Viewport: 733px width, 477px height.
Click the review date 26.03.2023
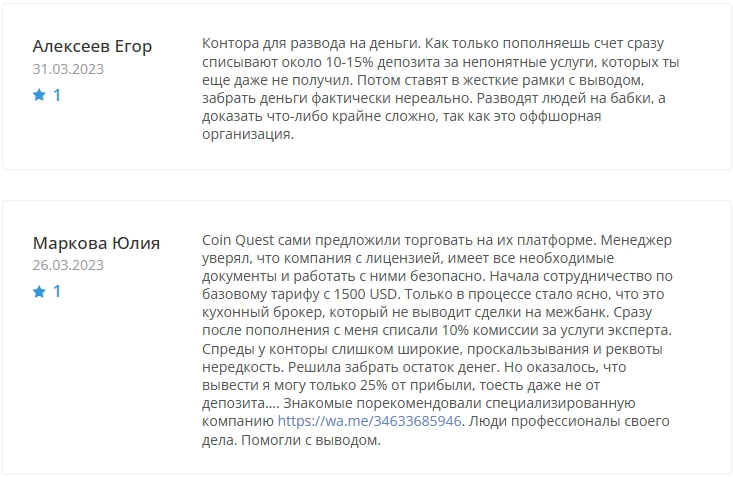68,265
